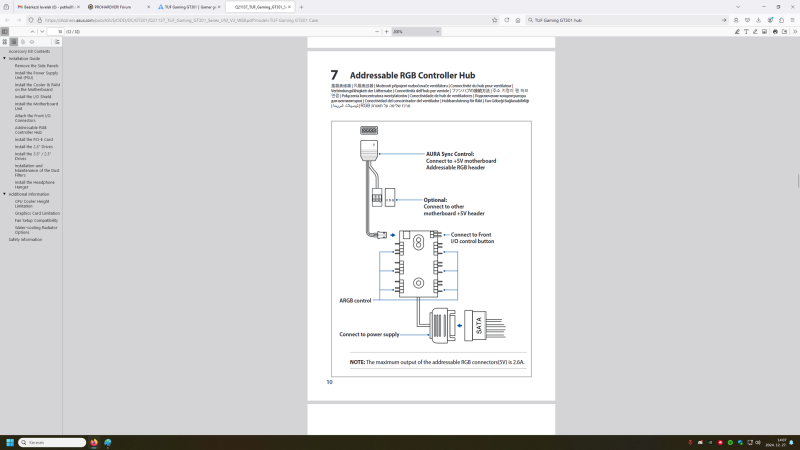Open Accessory Kit Contents outline entry
800x450 pixels.
click(x=29, y=52)
